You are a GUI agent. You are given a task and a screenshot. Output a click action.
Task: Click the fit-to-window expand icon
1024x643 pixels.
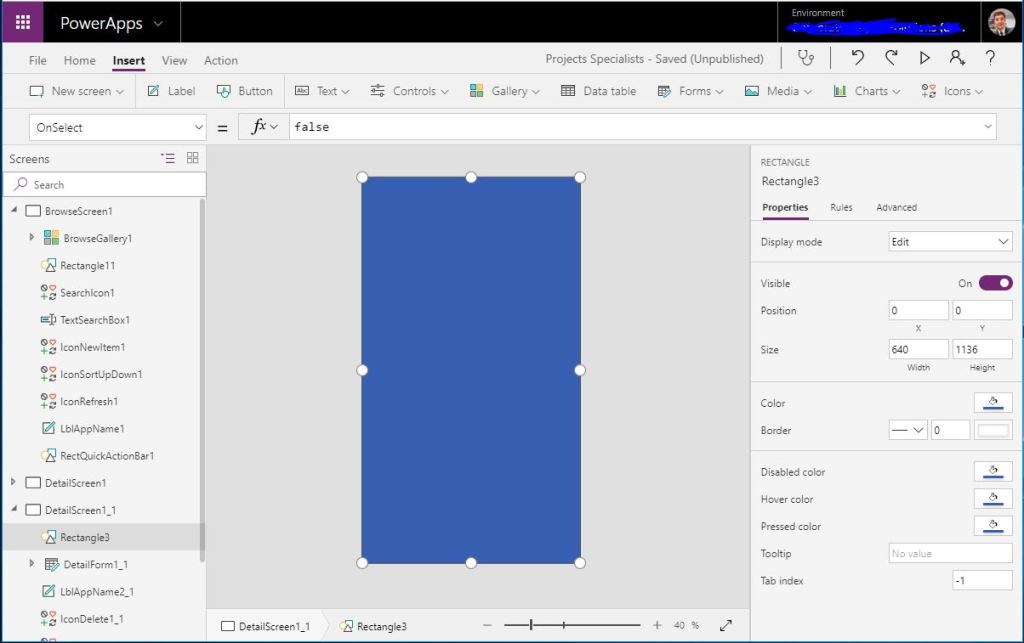(x=728, y=624)
